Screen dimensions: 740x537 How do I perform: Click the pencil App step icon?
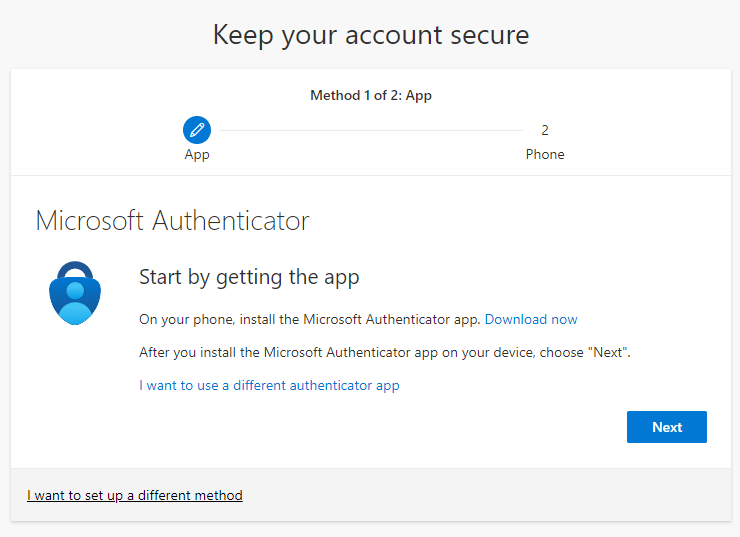197,130
